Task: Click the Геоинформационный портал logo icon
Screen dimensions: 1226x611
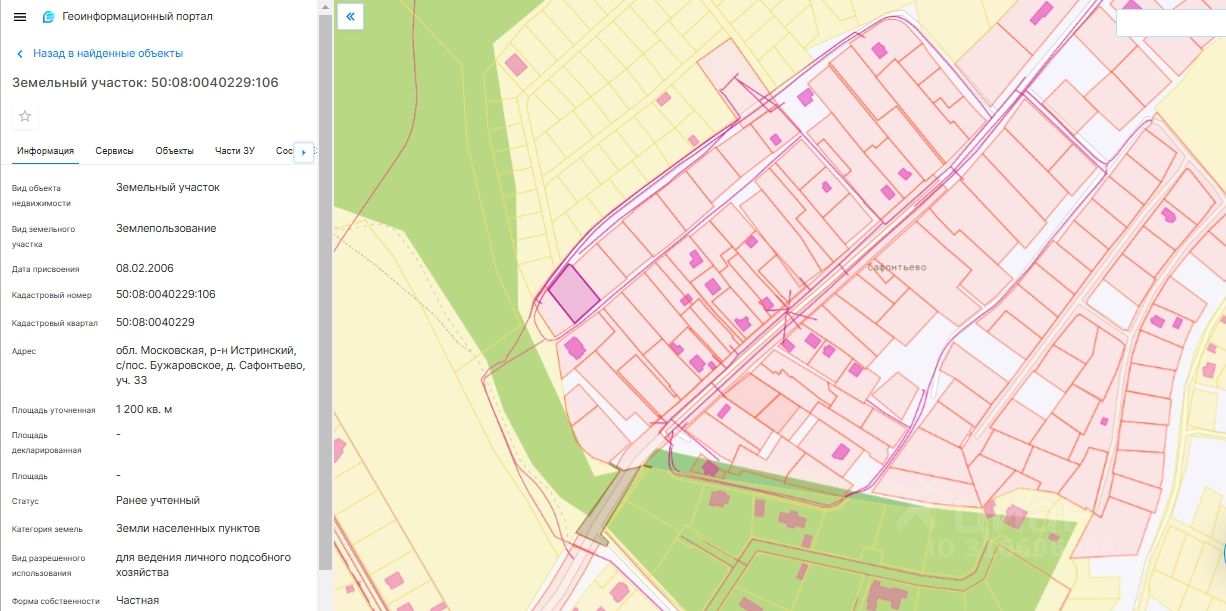Action: pos(48,17)
